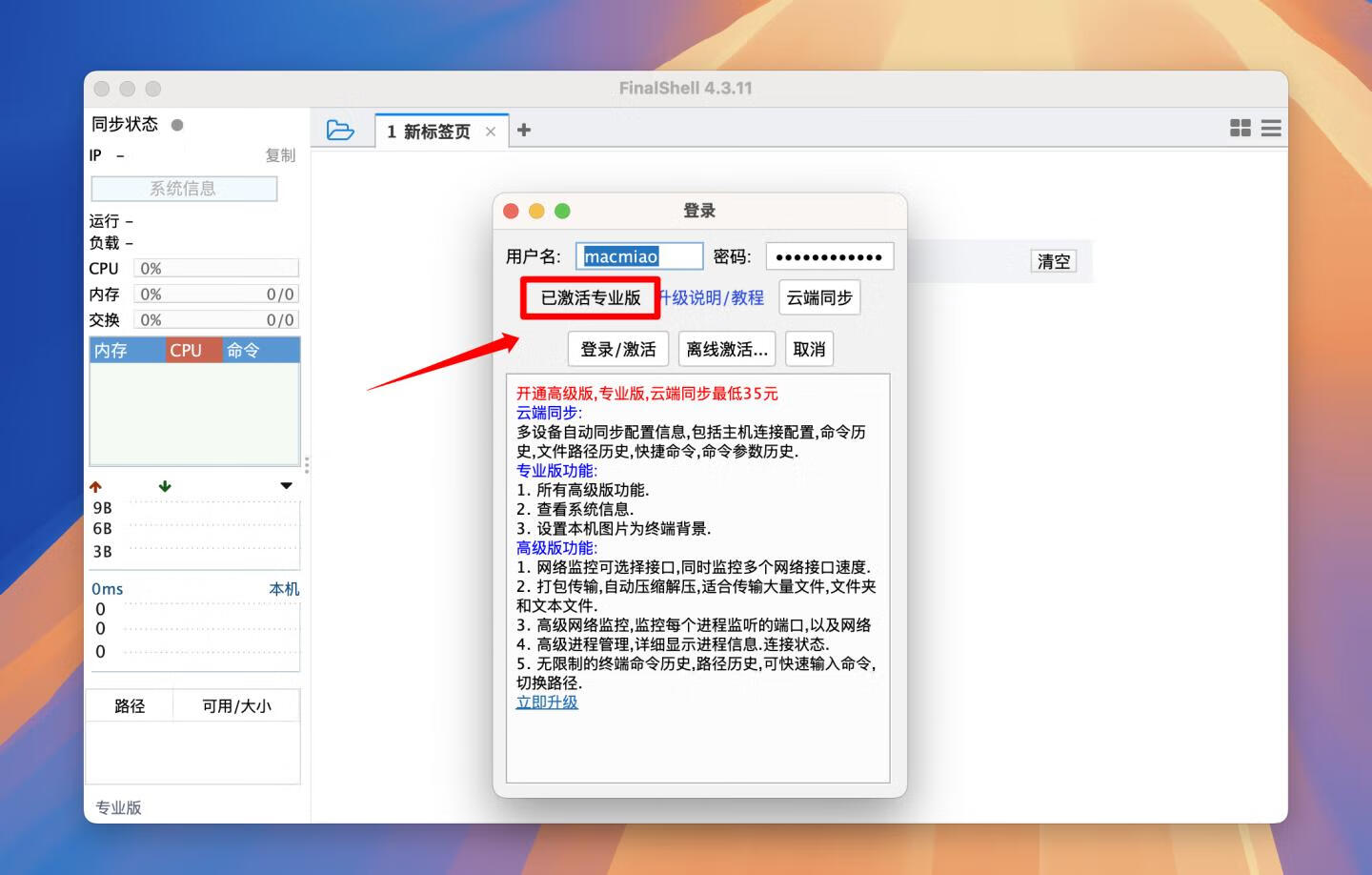Image resolution: width=1372 pixels, height=875 pixels.
Task: Click the 清空 button
Action: click(1054, 261)
